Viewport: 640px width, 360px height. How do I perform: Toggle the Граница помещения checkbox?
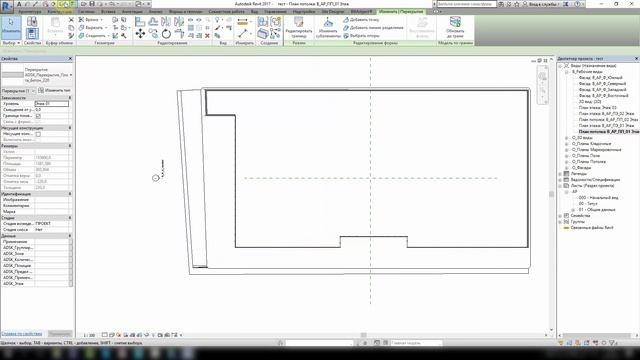38,116
